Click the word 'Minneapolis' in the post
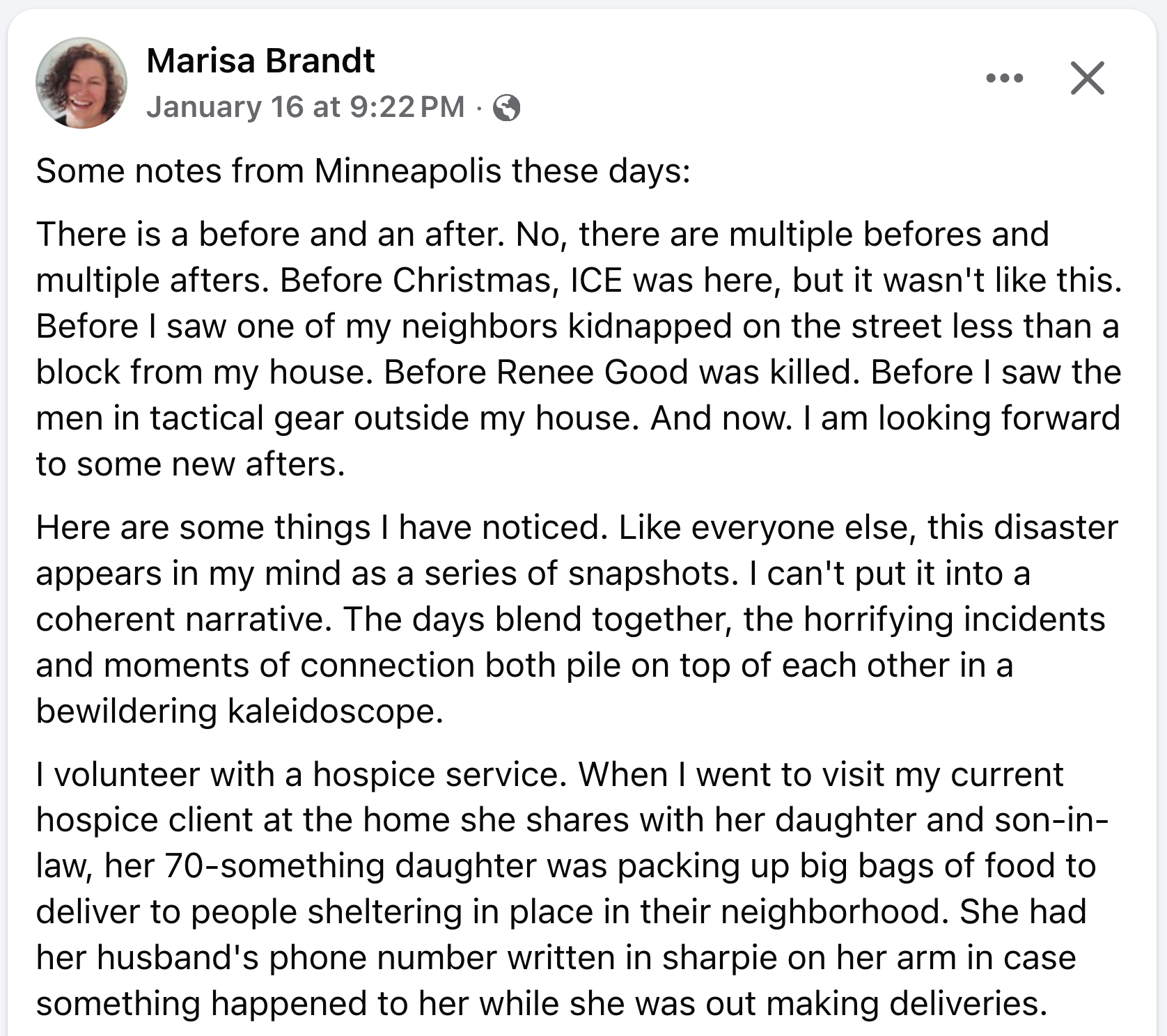The height and width of the screenshot is (1036, 1167). pos(407,171)
